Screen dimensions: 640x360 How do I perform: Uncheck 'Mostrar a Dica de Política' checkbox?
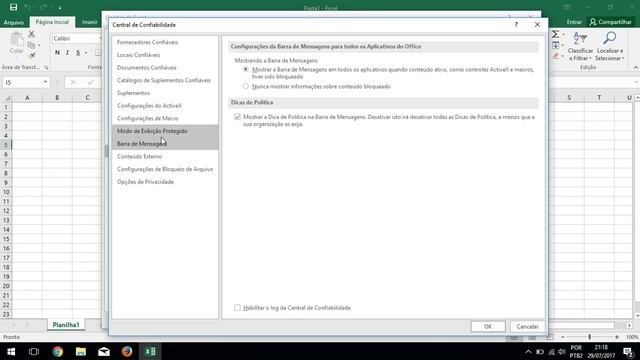pyautogui.click(x=238, y=117)
